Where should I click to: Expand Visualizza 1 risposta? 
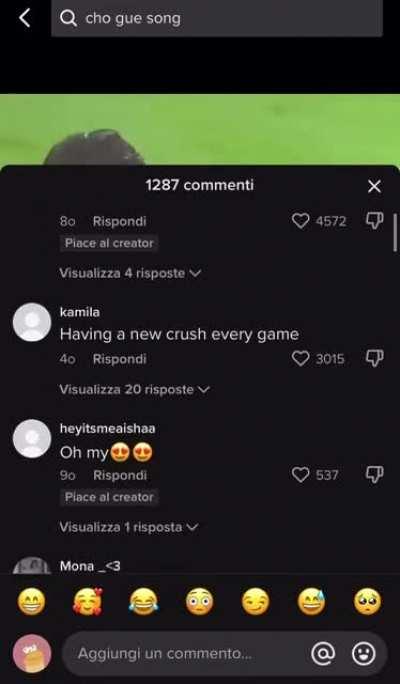129,527
